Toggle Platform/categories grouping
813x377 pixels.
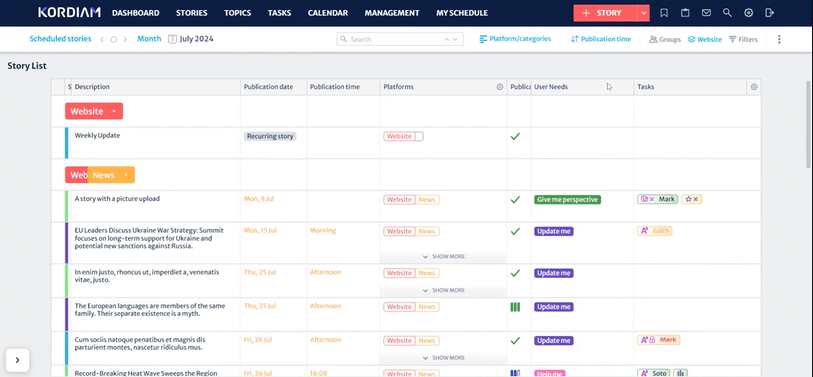515,39
